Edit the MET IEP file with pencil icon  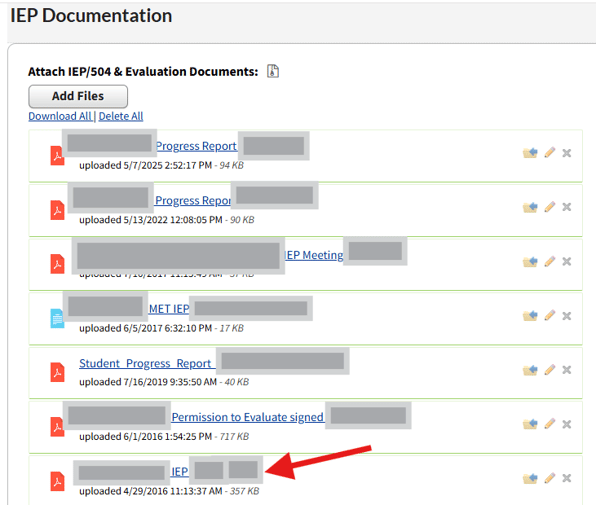[550, 316]
